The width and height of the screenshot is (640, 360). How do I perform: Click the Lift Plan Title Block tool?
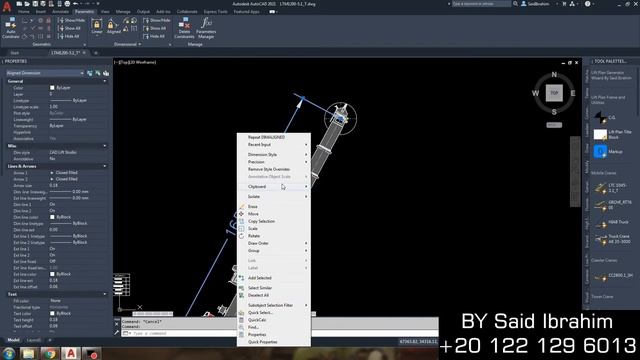coord(600,134)
